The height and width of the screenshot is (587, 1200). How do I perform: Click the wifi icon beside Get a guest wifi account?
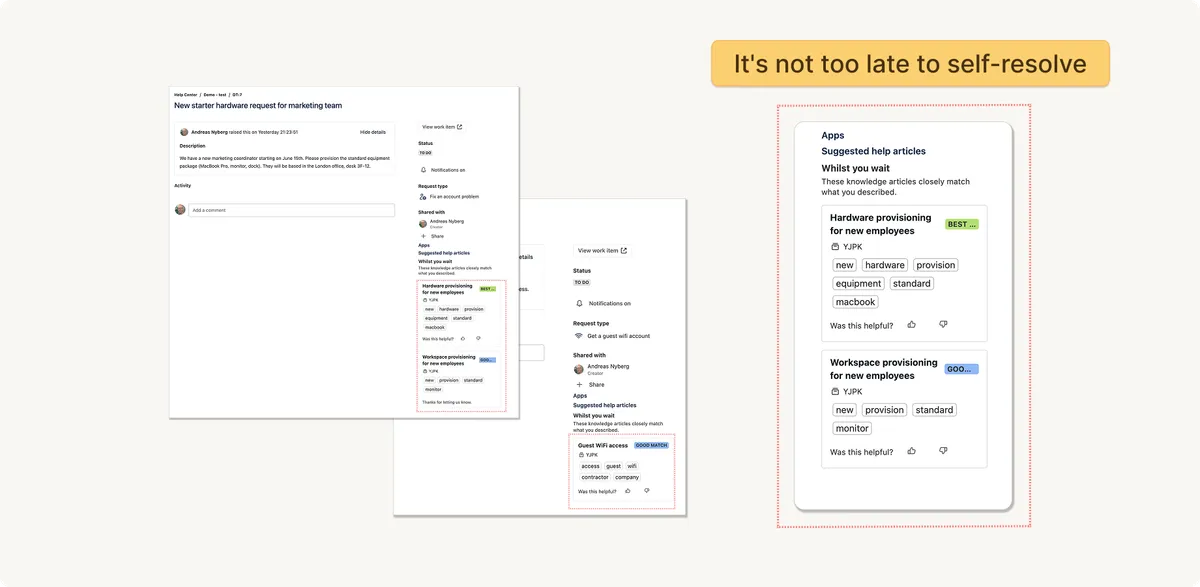(x=579, y=336)
